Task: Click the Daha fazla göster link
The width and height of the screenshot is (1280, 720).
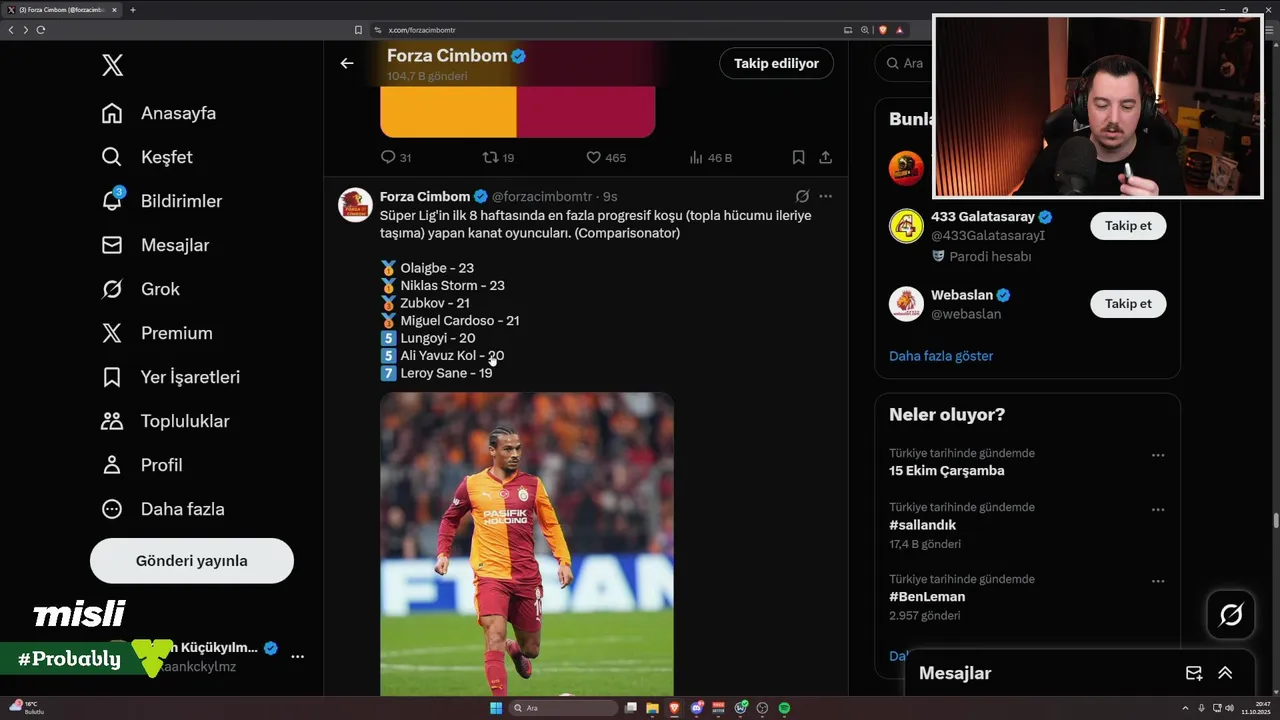Action: (941, 356)
